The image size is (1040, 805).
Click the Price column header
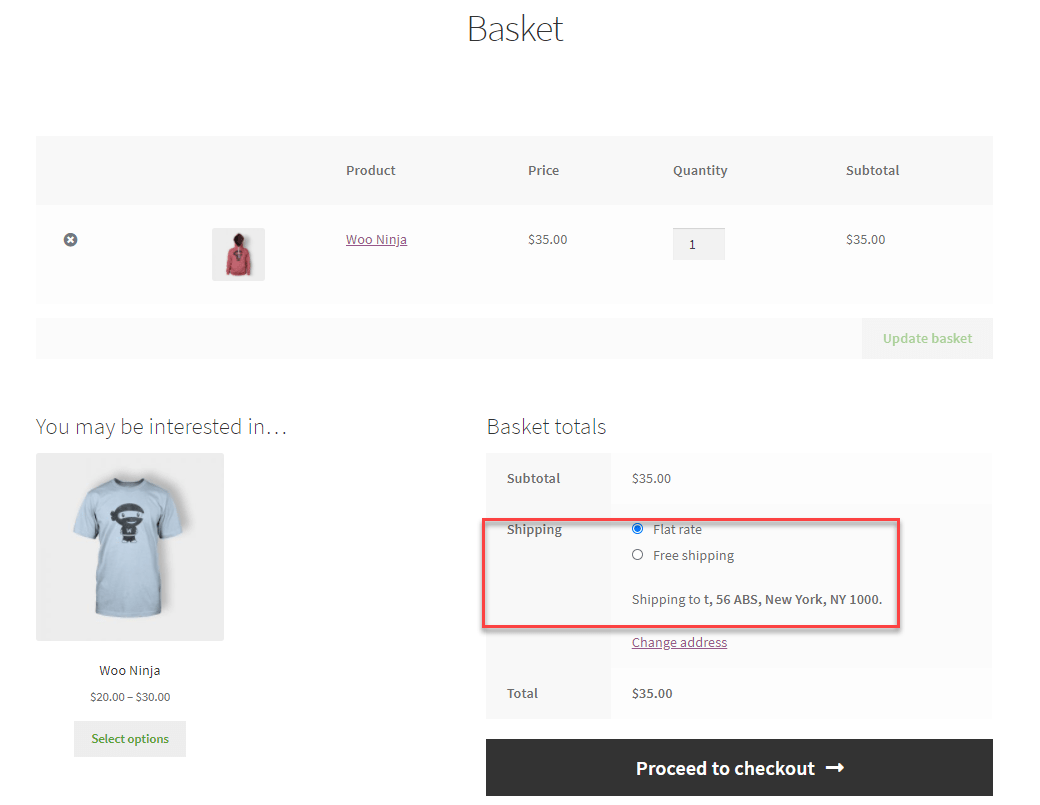click(543, 170)
